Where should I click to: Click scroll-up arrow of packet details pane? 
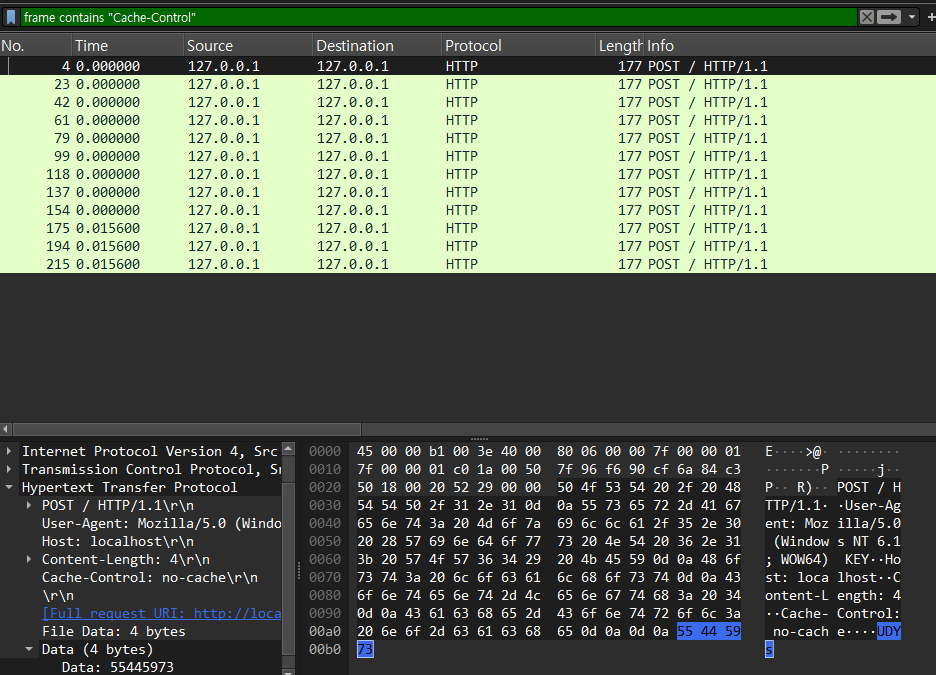(288, 448)
